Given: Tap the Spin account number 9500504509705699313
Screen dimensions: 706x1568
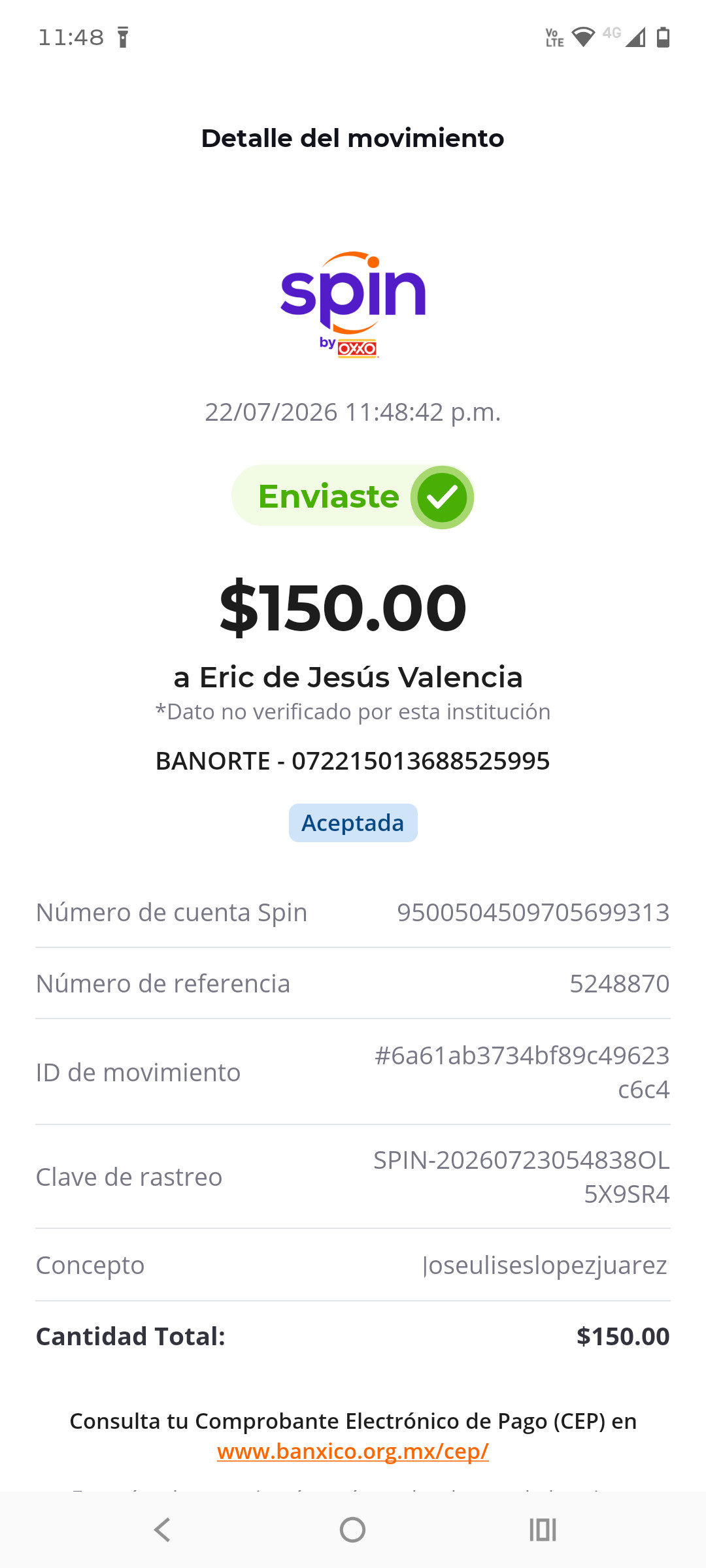Looking at the screenshot, I should click(x=533, y=912).
